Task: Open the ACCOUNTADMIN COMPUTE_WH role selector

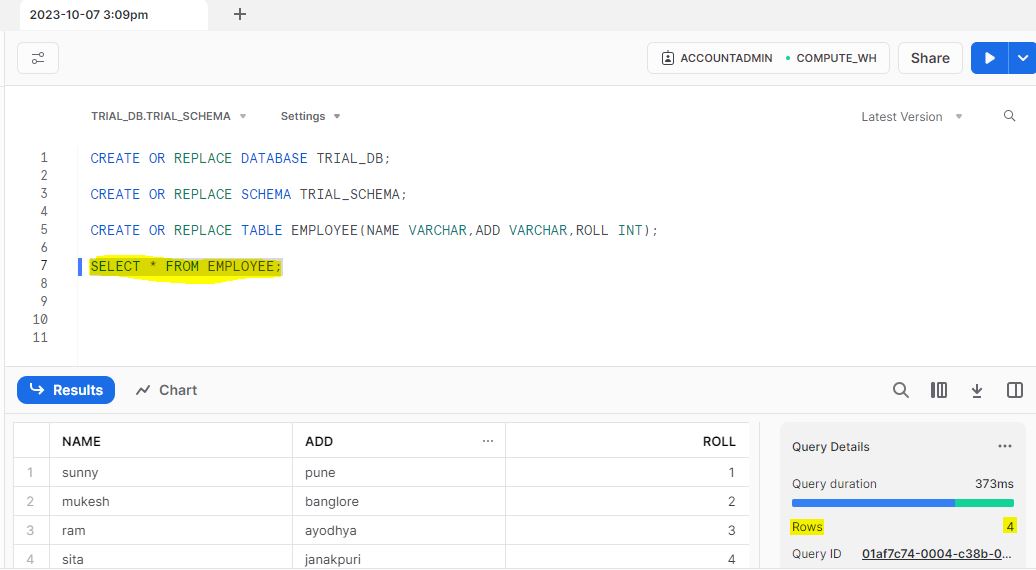Action: 768,58
